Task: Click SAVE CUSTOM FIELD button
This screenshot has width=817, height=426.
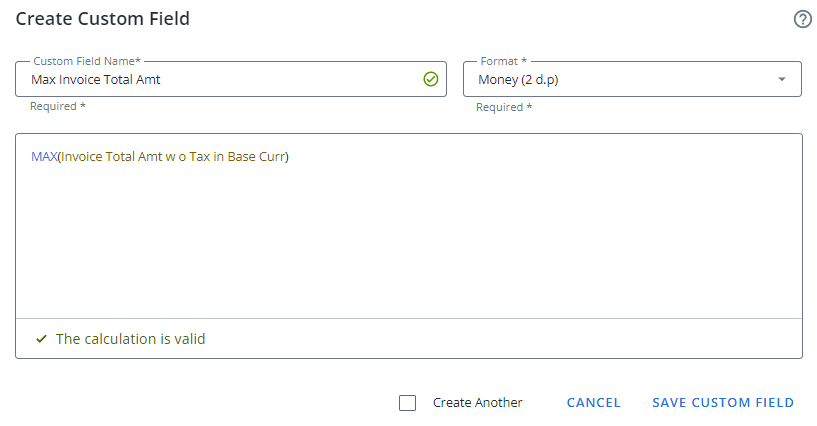Action: tap(723, 403)
